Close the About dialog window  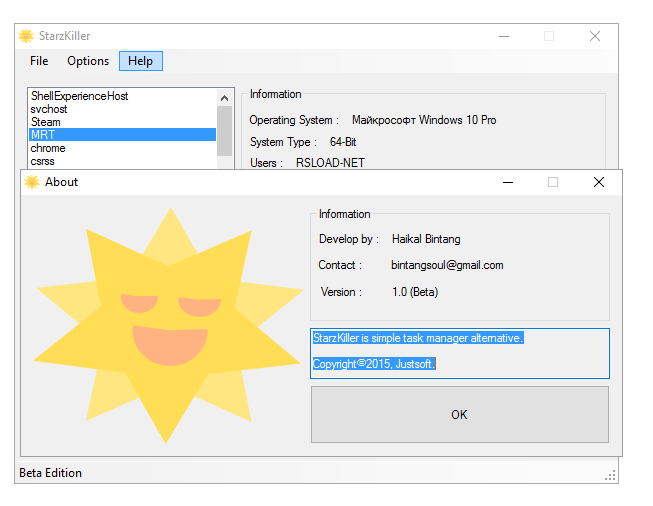[x=599, y=182]
